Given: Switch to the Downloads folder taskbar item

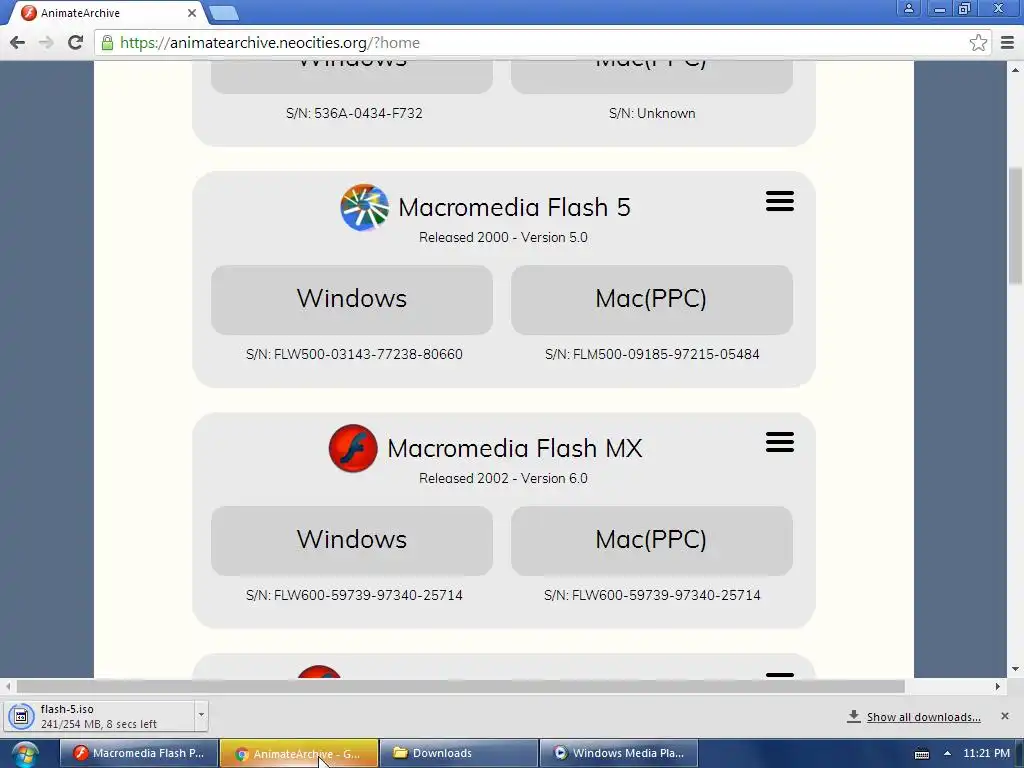Looking at the screenshot, I should 458,754.
